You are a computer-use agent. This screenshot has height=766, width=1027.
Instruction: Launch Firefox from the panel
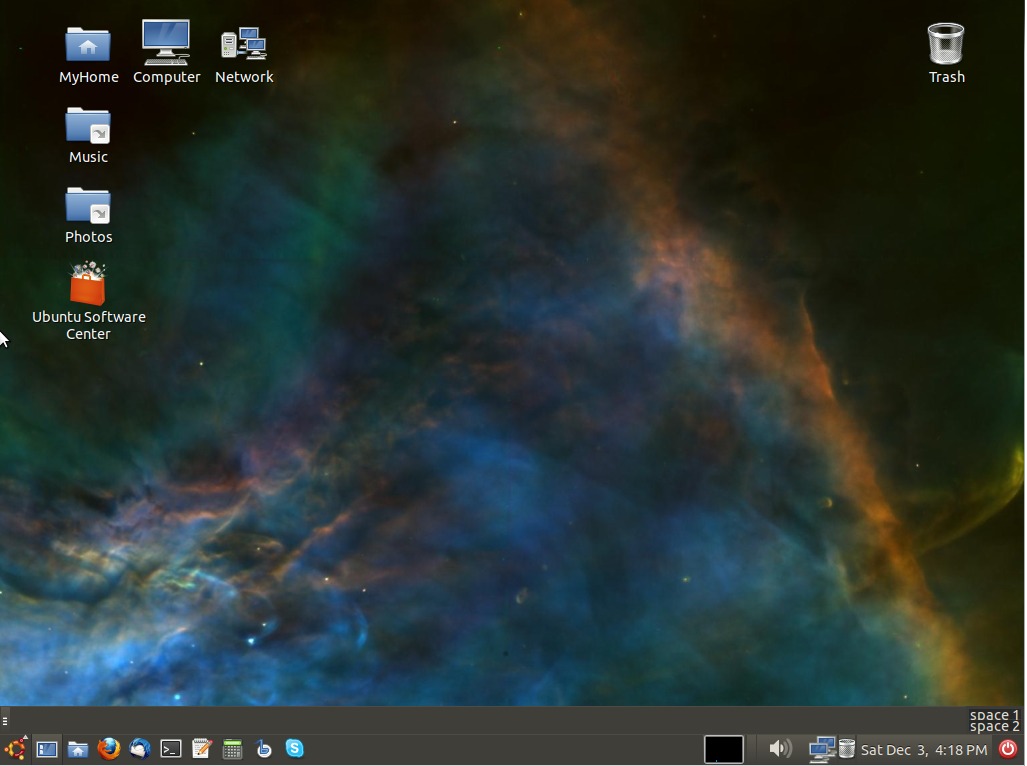109,749
